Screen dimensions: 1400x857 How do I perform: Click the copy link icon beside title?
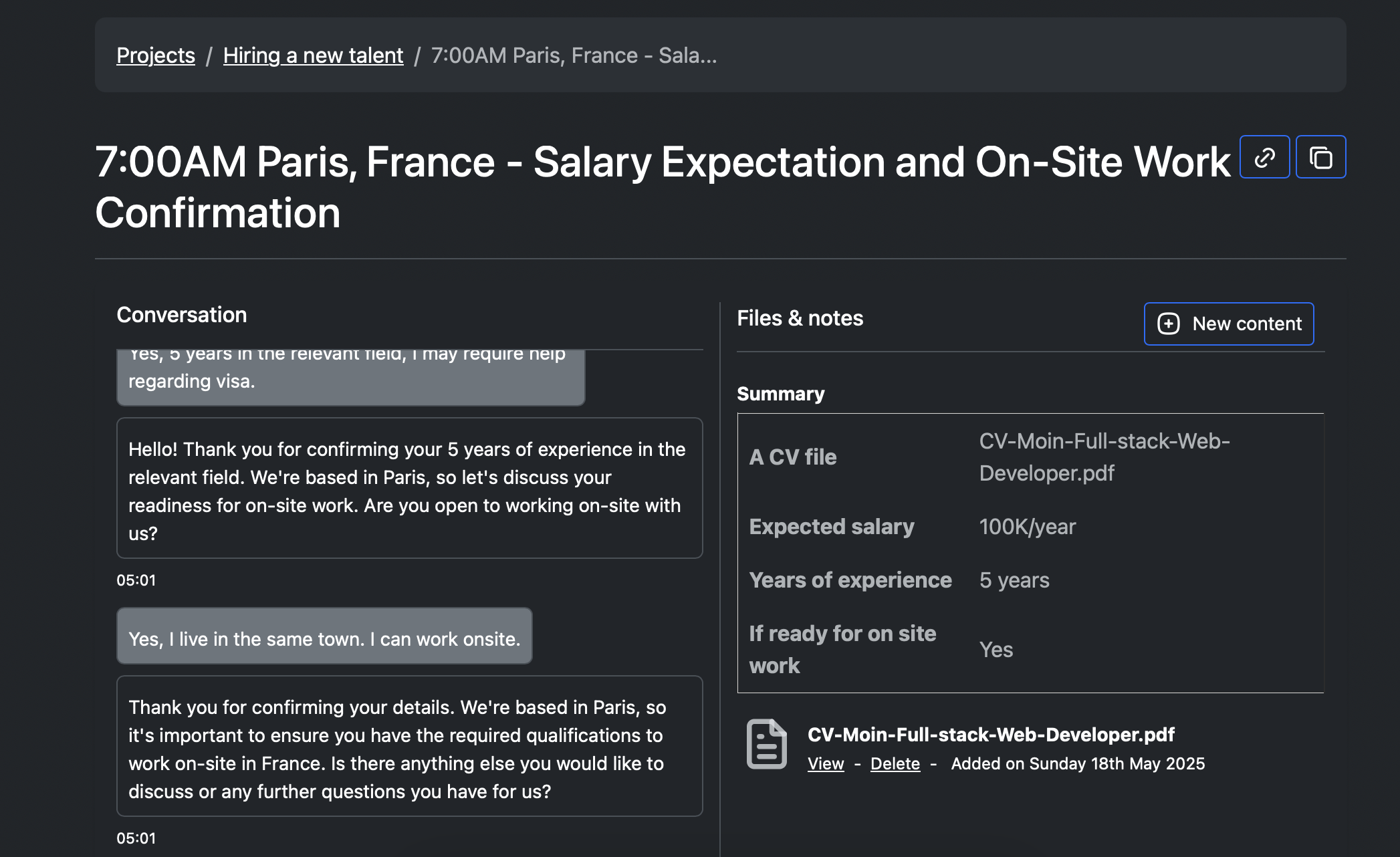[1264, 158]
